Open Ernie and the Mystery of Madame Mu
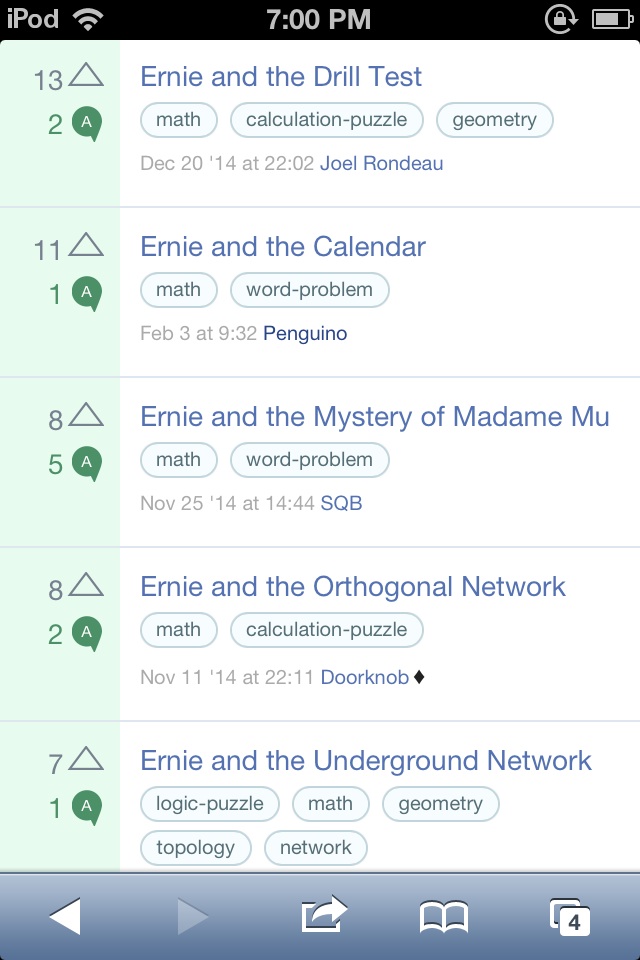This screenshot has width=640, height=960. pyautogui.click(x=375, y=418)
